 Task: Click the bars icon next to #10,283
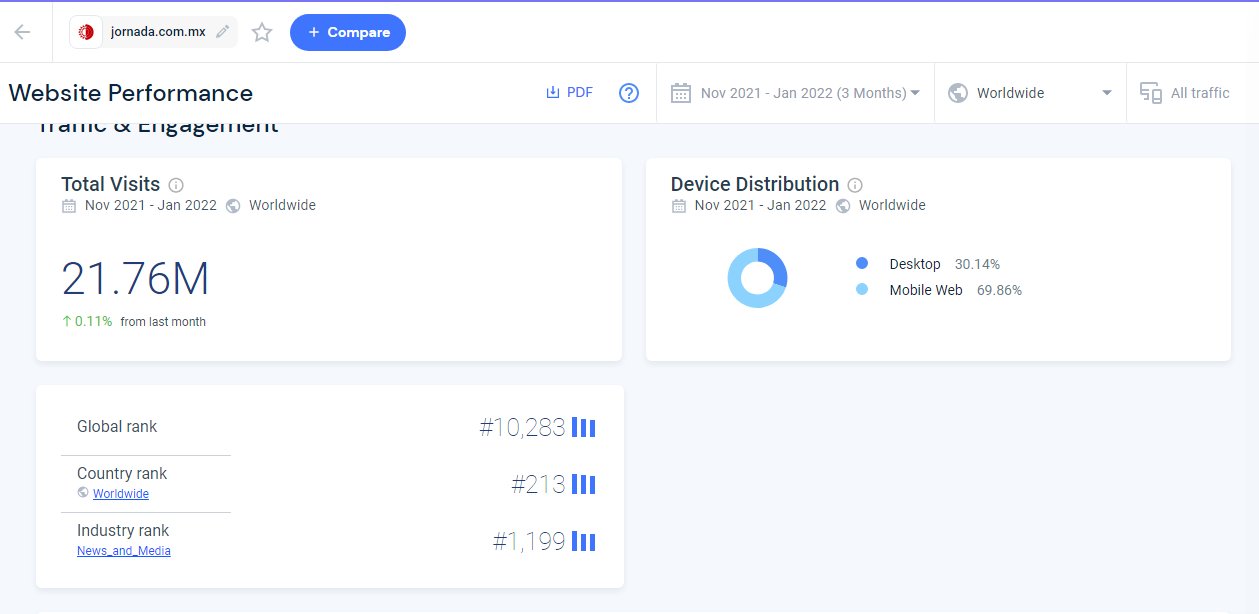(x=584, y=428)
